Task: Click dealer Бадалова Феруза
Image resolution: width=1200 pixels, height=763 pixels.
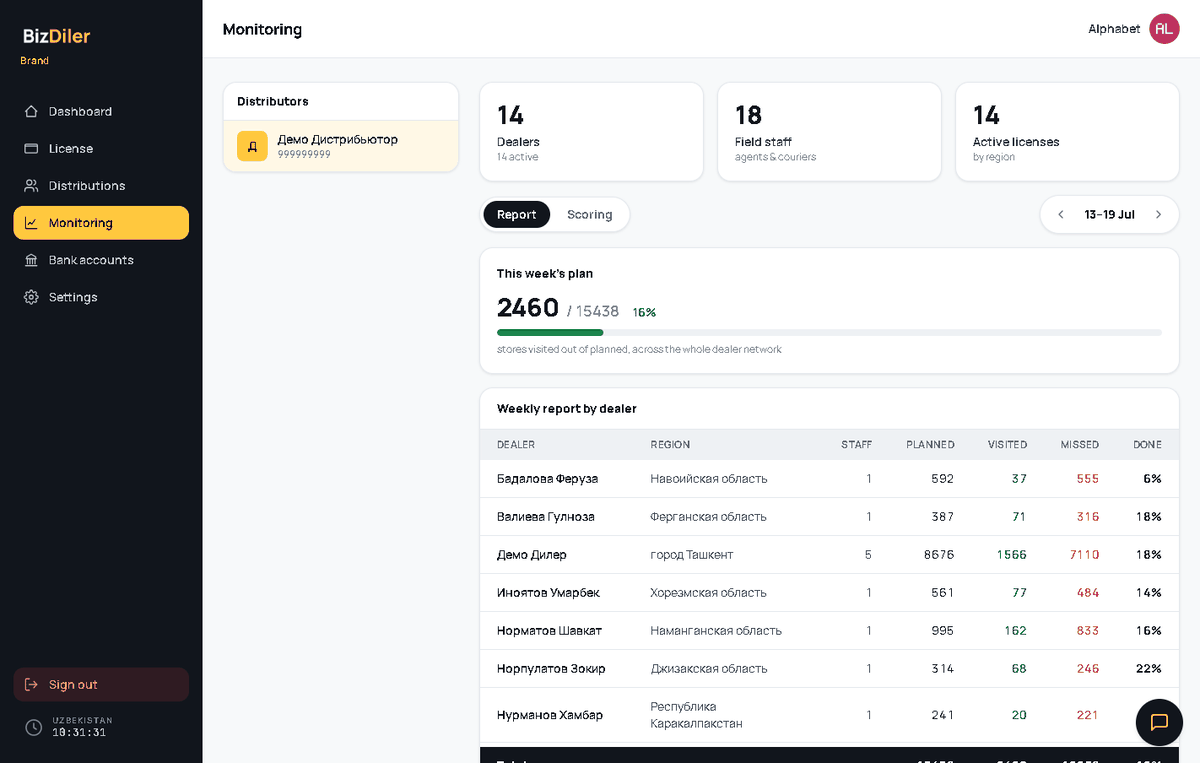Action: click(x=547, y=479)
